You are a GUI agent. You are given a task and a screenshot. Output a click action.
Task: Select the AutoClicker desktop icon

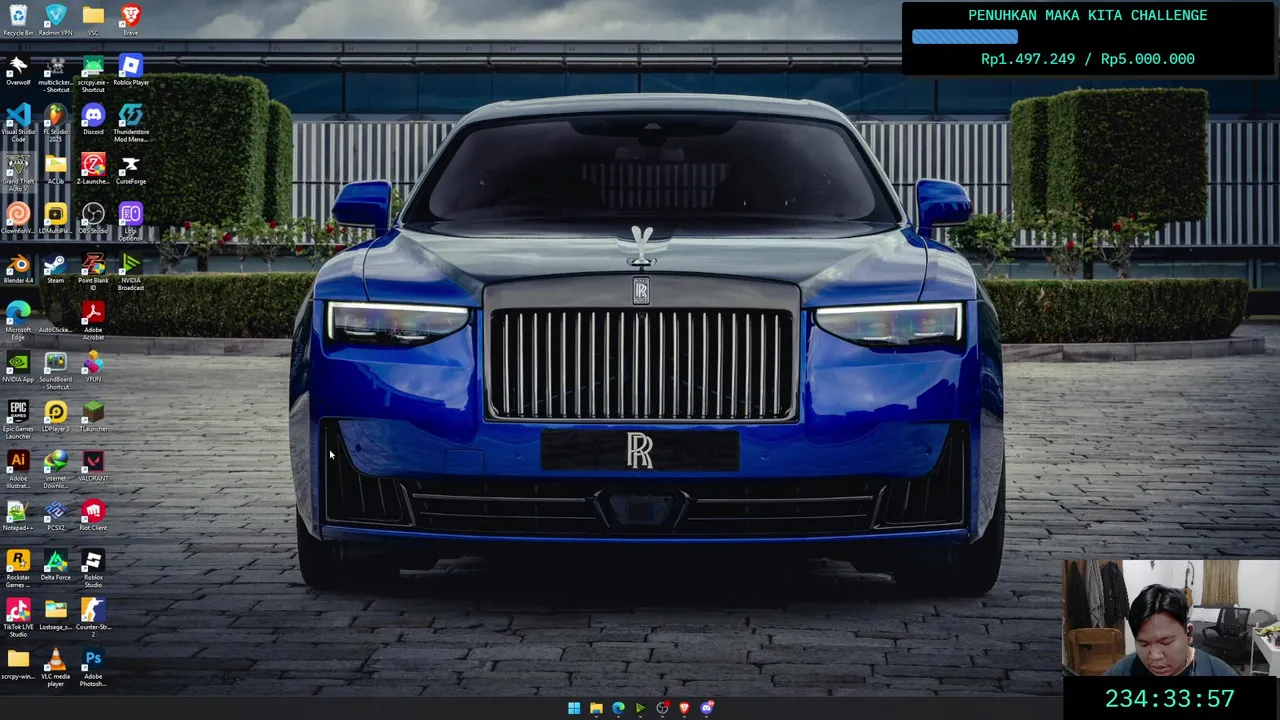[56, 317]
